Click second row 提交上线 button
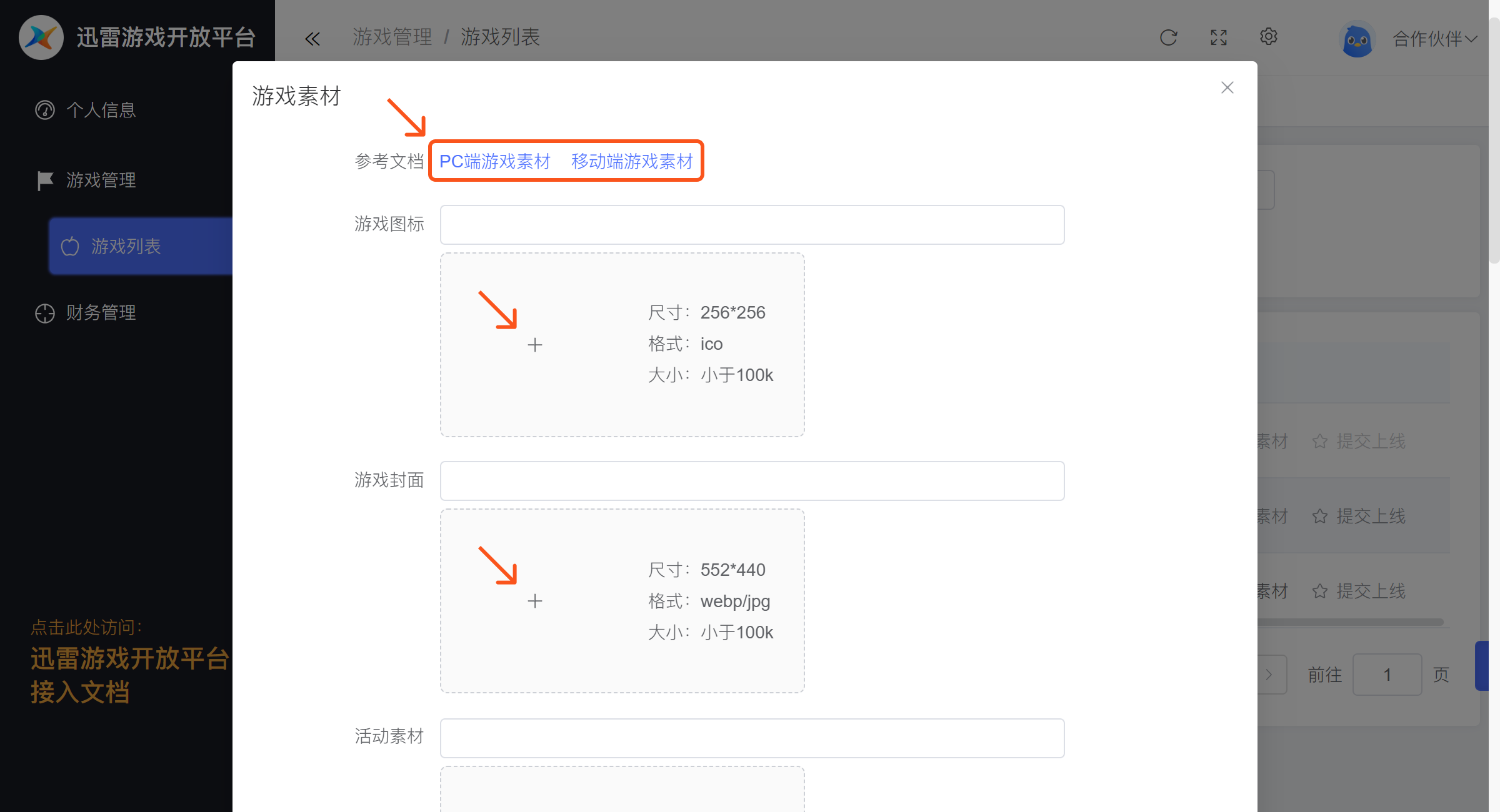The width and height of the screenshot is (1500, 812). (1359, 516)
